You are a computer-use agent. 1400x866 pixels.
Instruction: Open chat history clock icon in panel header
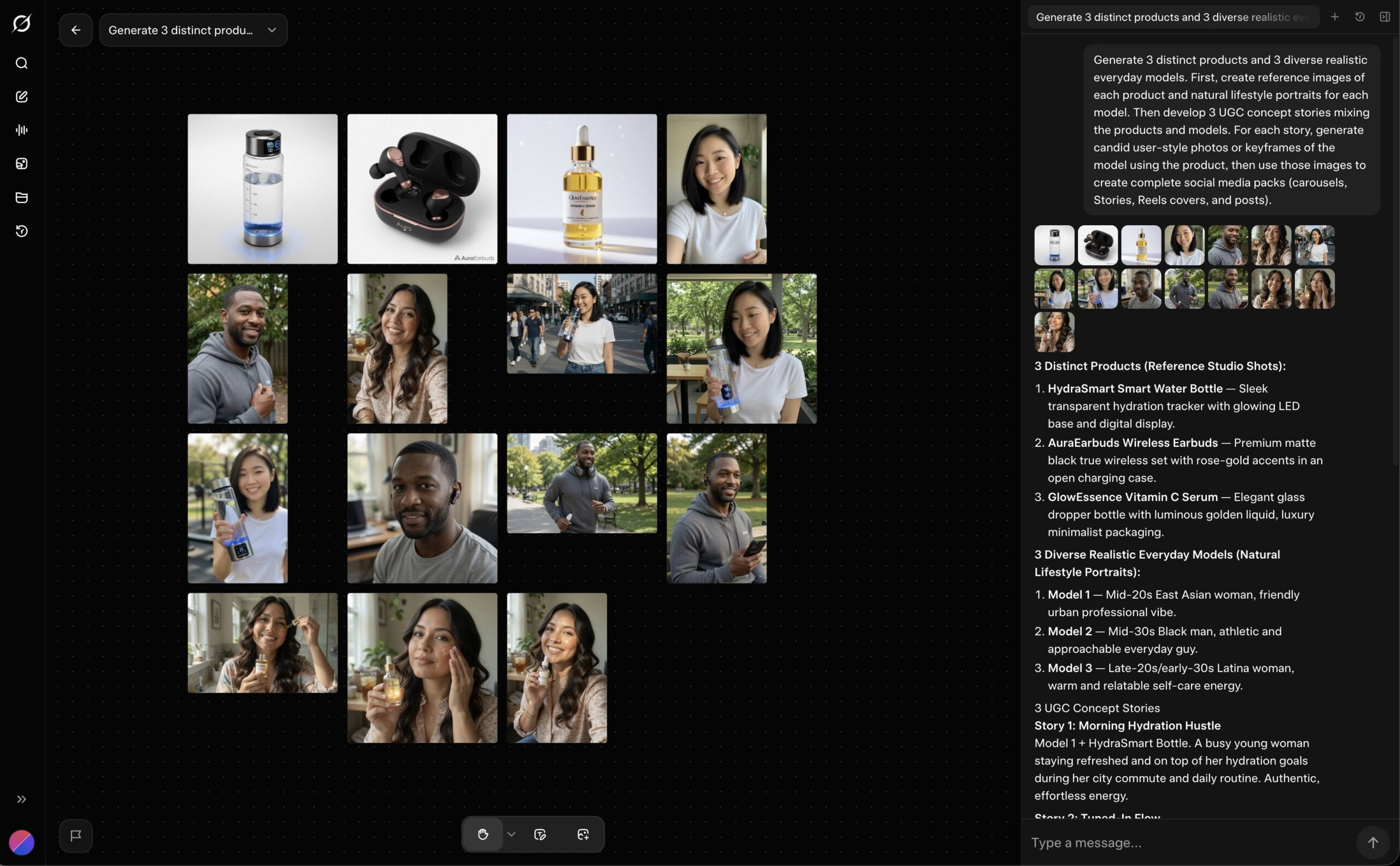click(1360, 17)
